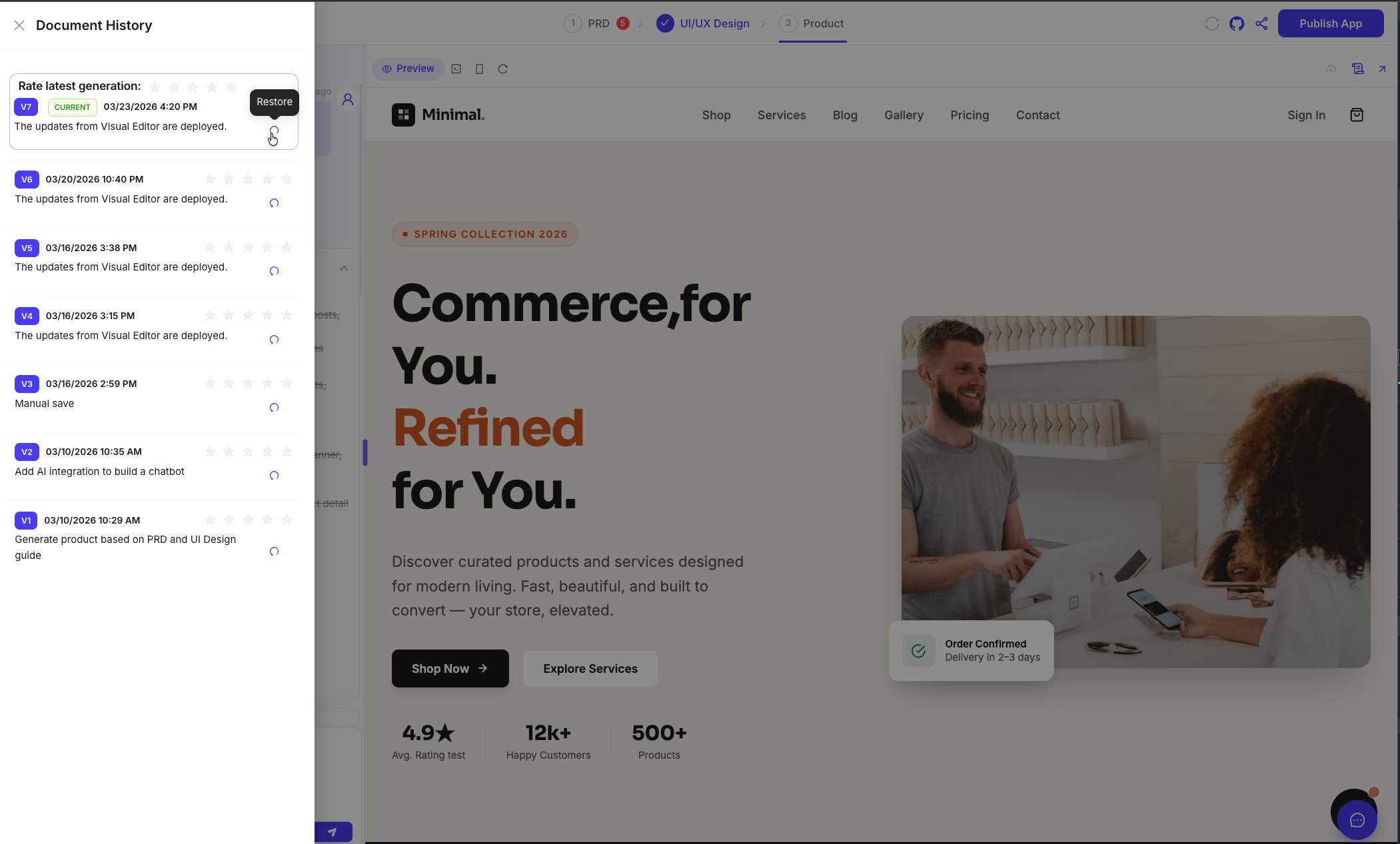The height and width of the screenshot is (844, 1400).
Task: Open the chat bubble widget
Action: tap(1357, 820)
